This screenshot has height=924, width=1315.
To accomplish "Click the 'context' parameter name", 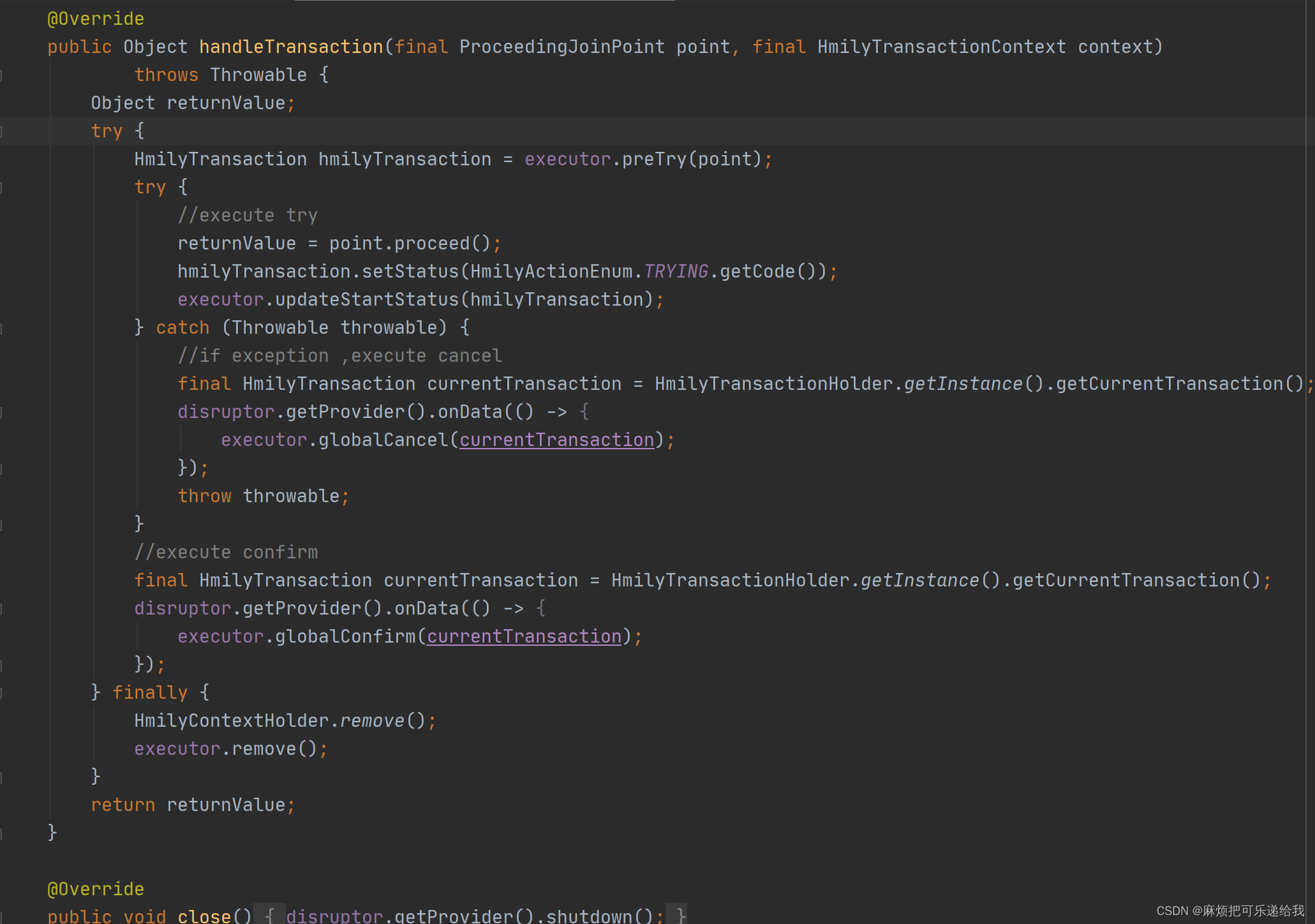I will (x=1115, y=47).
